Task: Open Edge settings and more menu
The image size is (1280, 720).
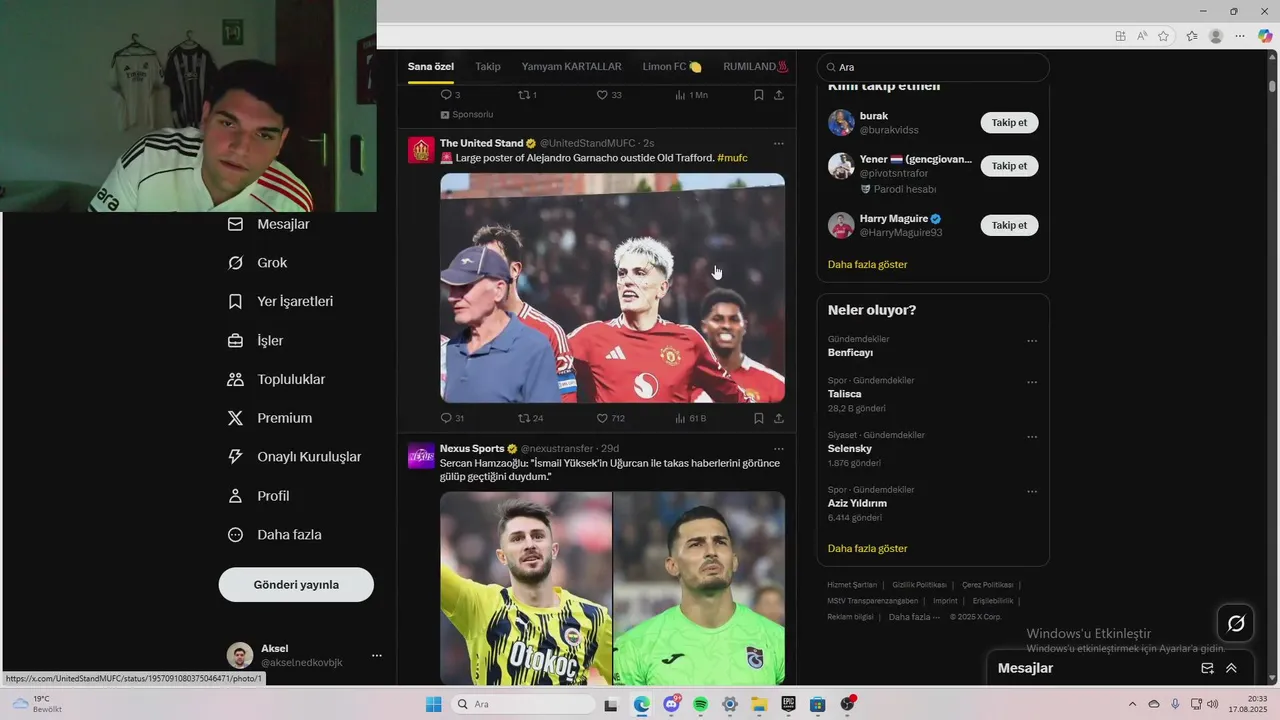Action: 1240,36
